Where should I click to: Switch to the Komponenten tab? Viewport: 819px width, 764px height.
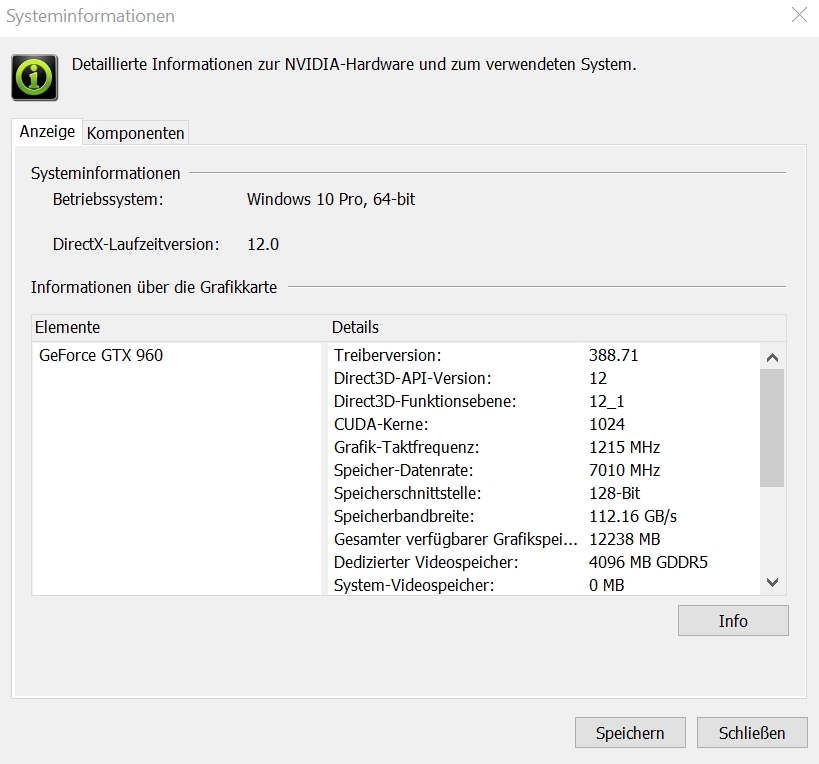(x=135, y=133)
